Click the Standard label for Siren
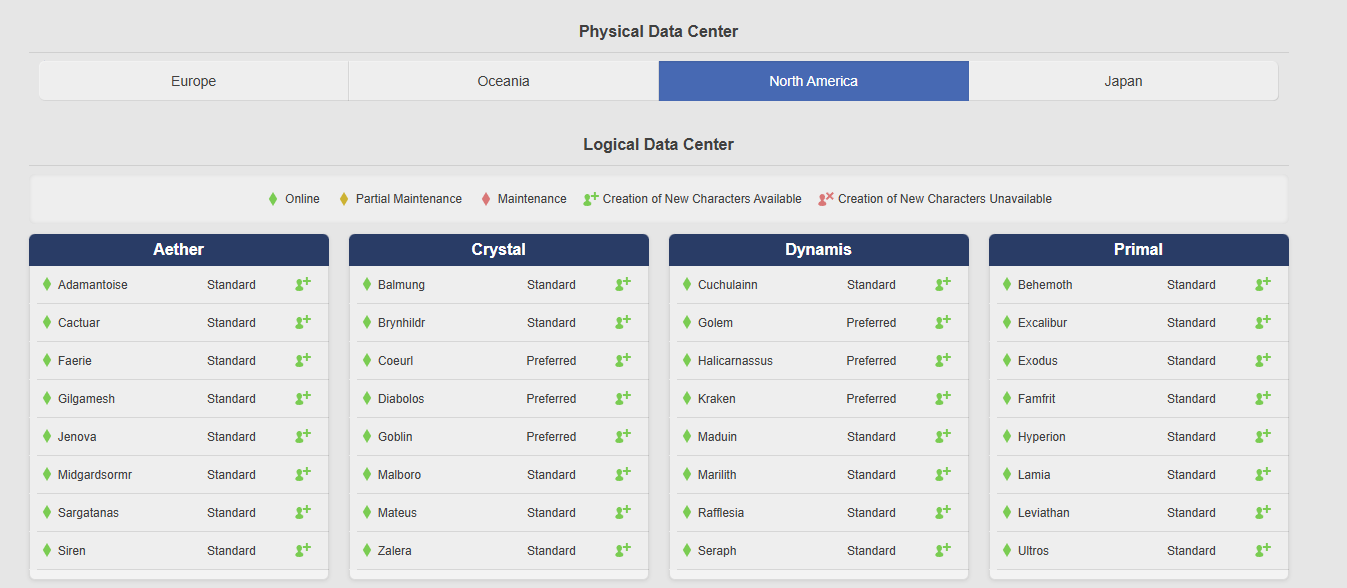1347x588 pixels. click(x=231, y=551)
